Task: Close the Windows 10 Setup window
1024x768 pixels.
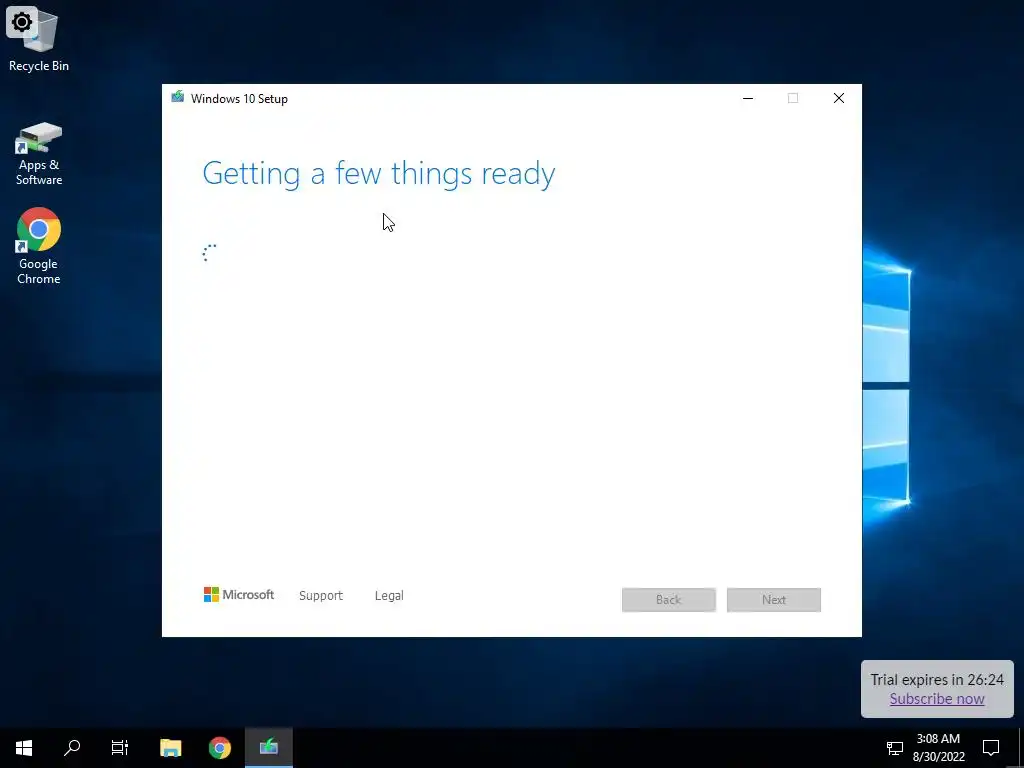Action: pos(839,99)
